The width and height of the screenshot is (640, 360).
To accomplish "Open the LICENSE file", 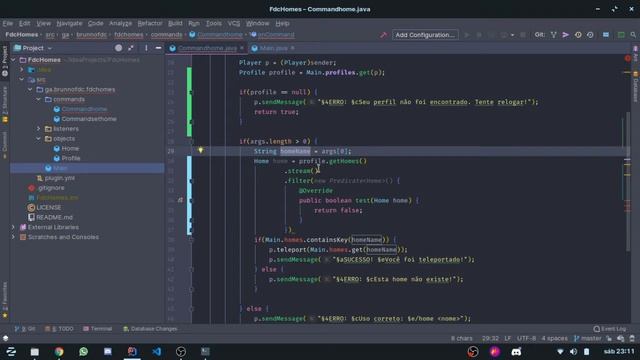I will tap(49, 207).
